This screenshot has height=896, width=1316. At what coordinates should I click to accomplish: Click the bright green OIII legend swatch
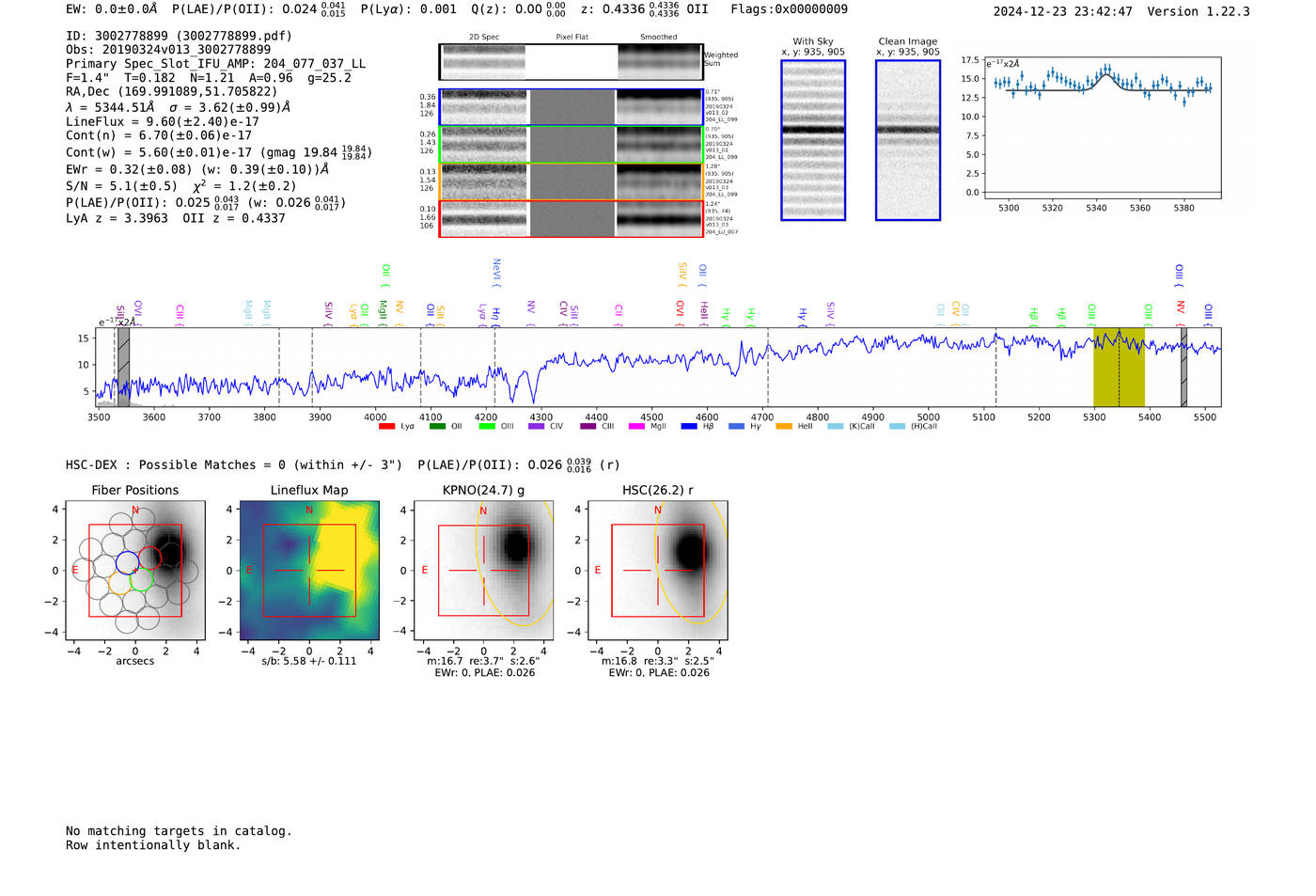tap(487, 427)
